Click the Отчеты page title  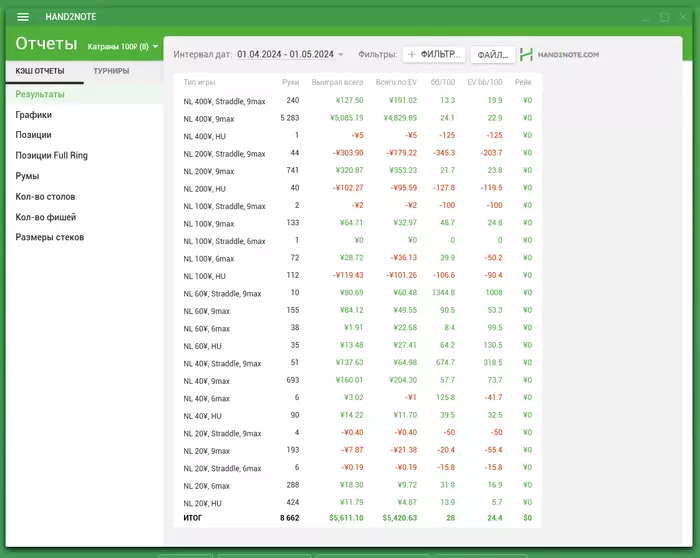click(46, 44)
